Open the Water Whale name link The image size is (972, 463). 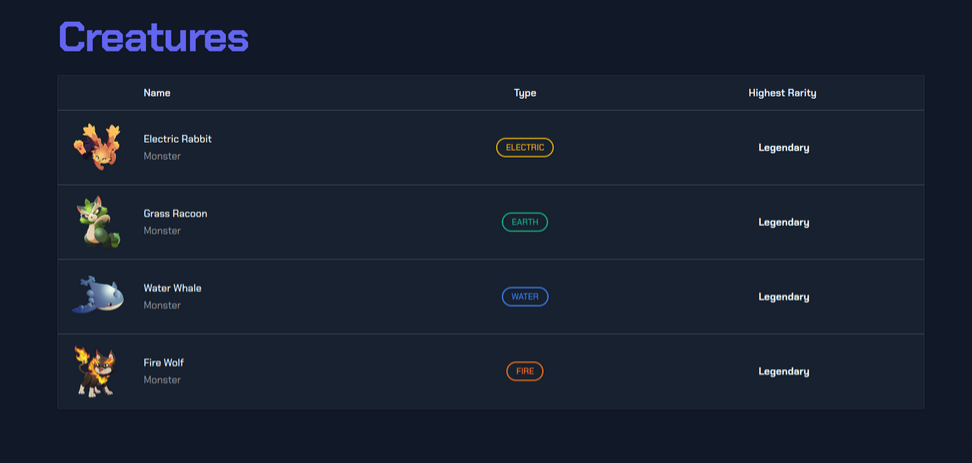(x=173, y=288)
